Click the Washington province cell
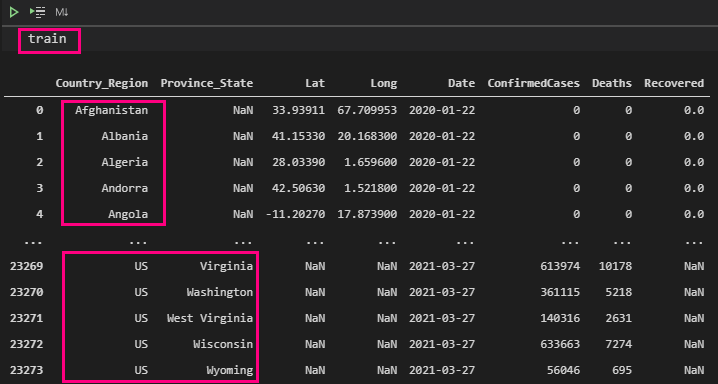The image size is (718, 384). (x=220, y=292)
